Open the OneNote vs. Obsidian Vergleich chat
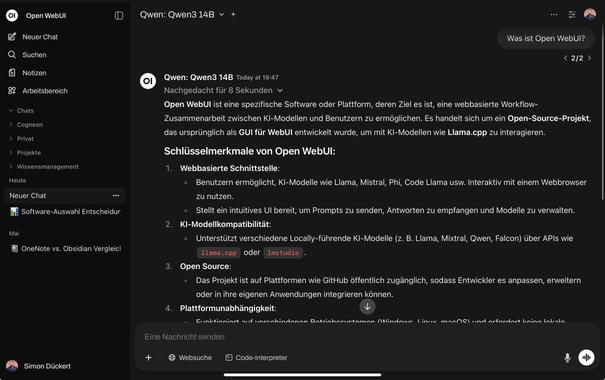This screenshot has width=605, height=380. [65, 248]
